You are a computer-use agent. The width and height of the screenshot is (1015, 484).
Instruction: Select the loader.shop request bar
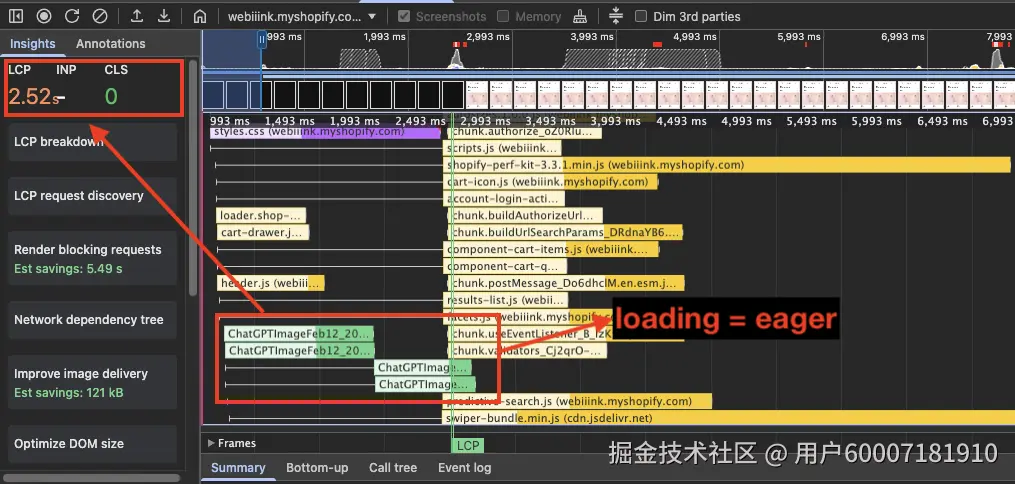click(x=261, y=215)
